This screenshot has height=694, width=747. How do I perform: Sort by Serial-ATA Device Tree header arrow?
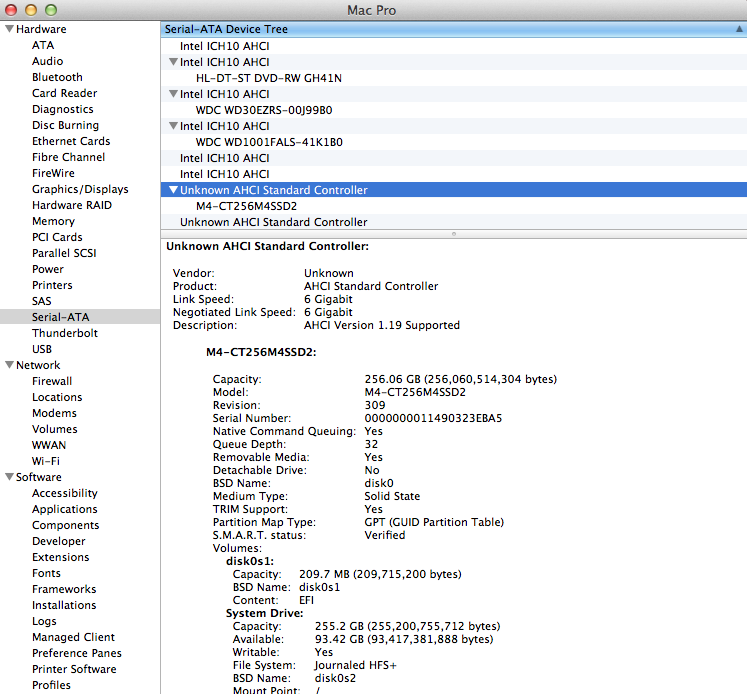point(739,29)
